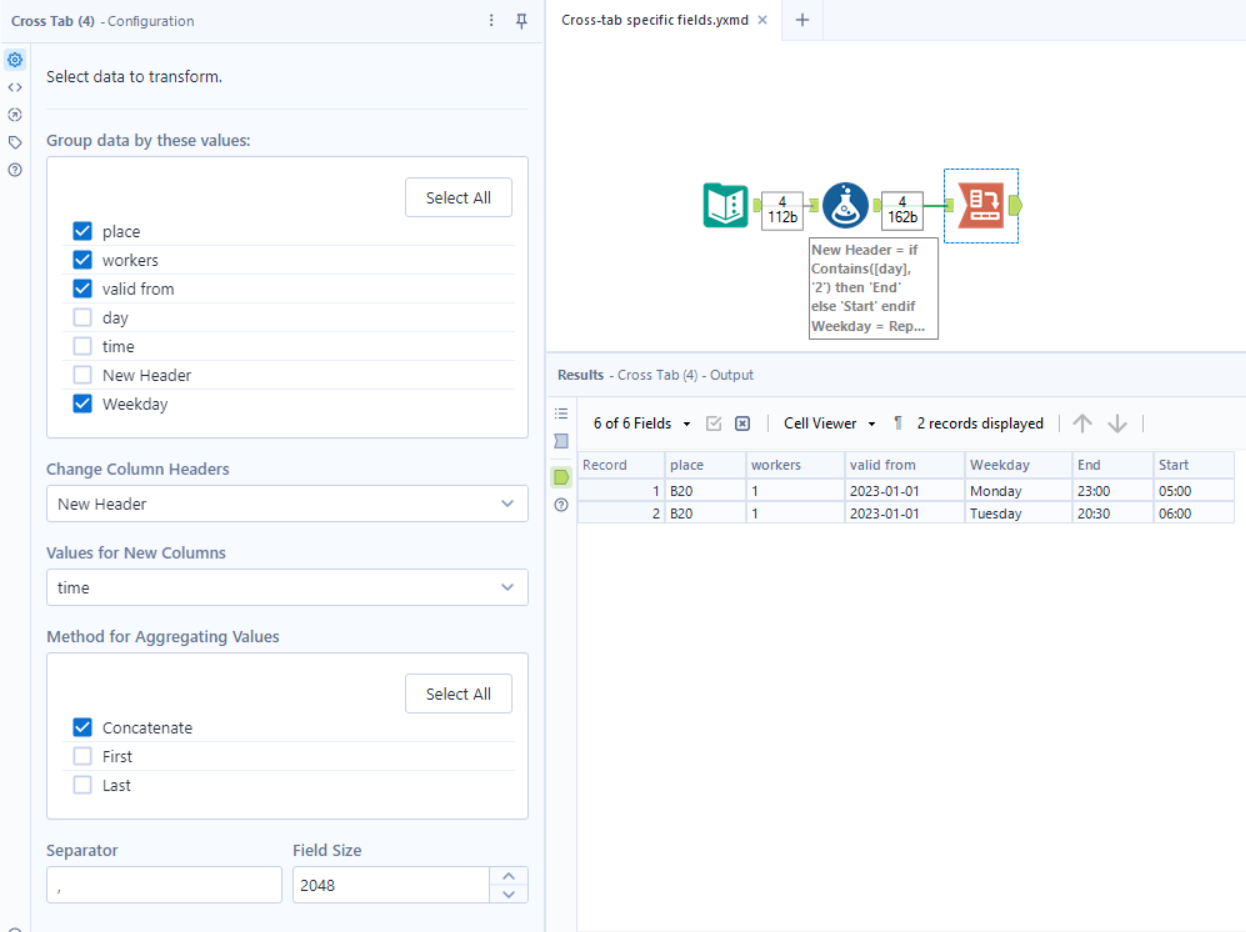Uncheck the place grouping checkbox
Screen dimensions: 1246x932
82,231
